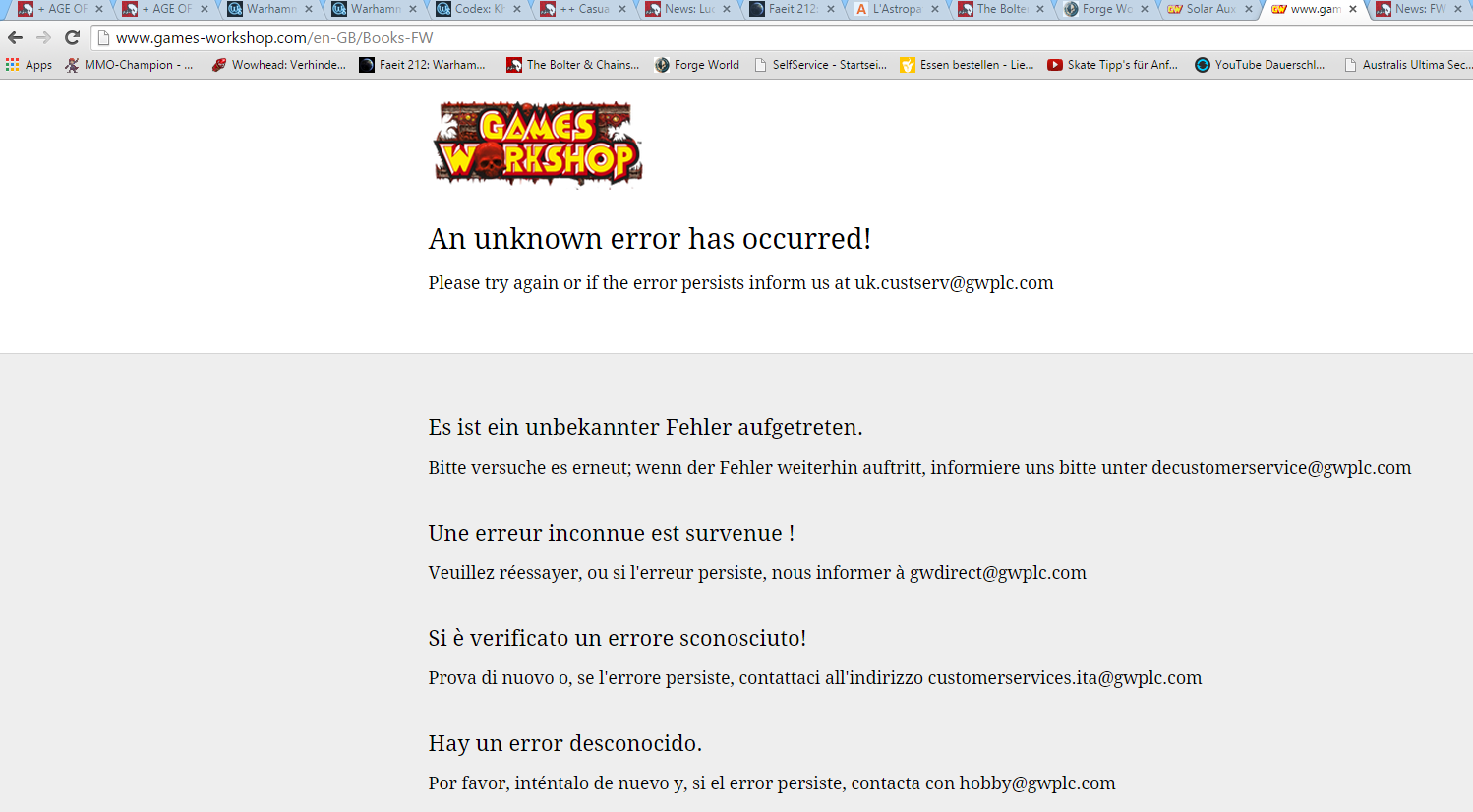
Task: Click the browser forward arrow
Action: (43, 37)
